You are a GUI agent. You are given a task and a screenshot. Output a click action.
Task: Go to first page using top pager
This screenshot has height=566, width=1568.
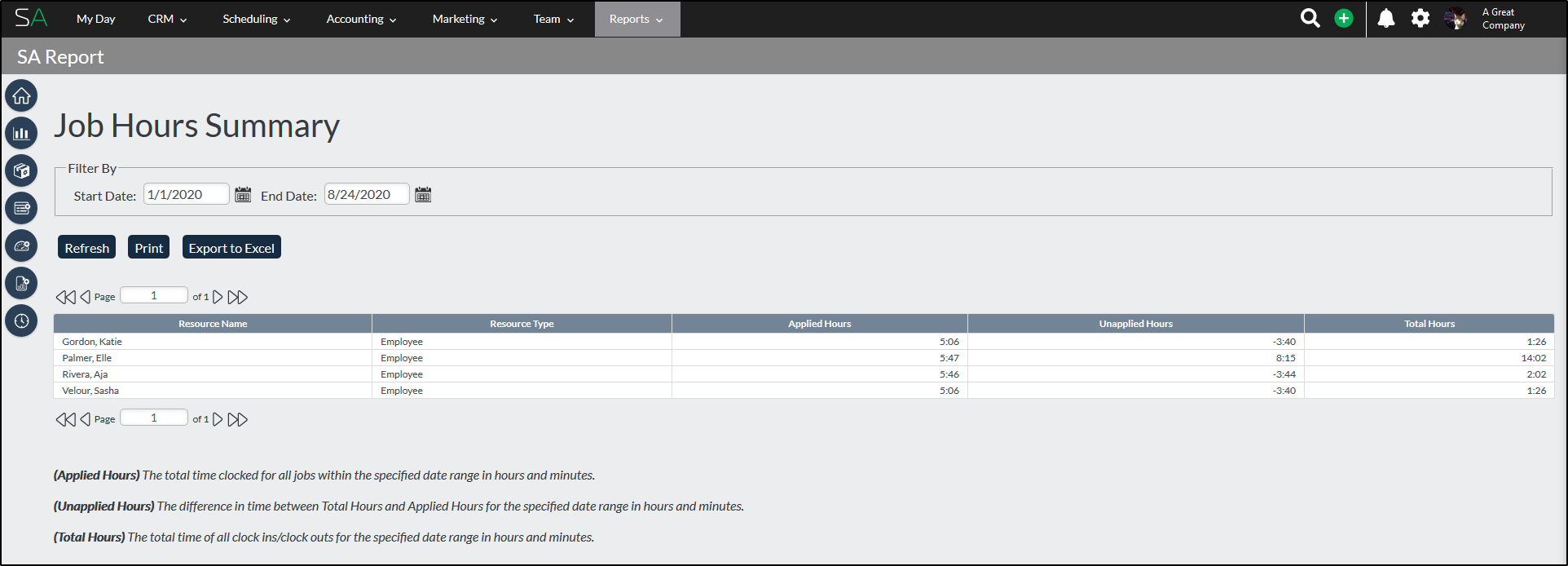point(65,297)
